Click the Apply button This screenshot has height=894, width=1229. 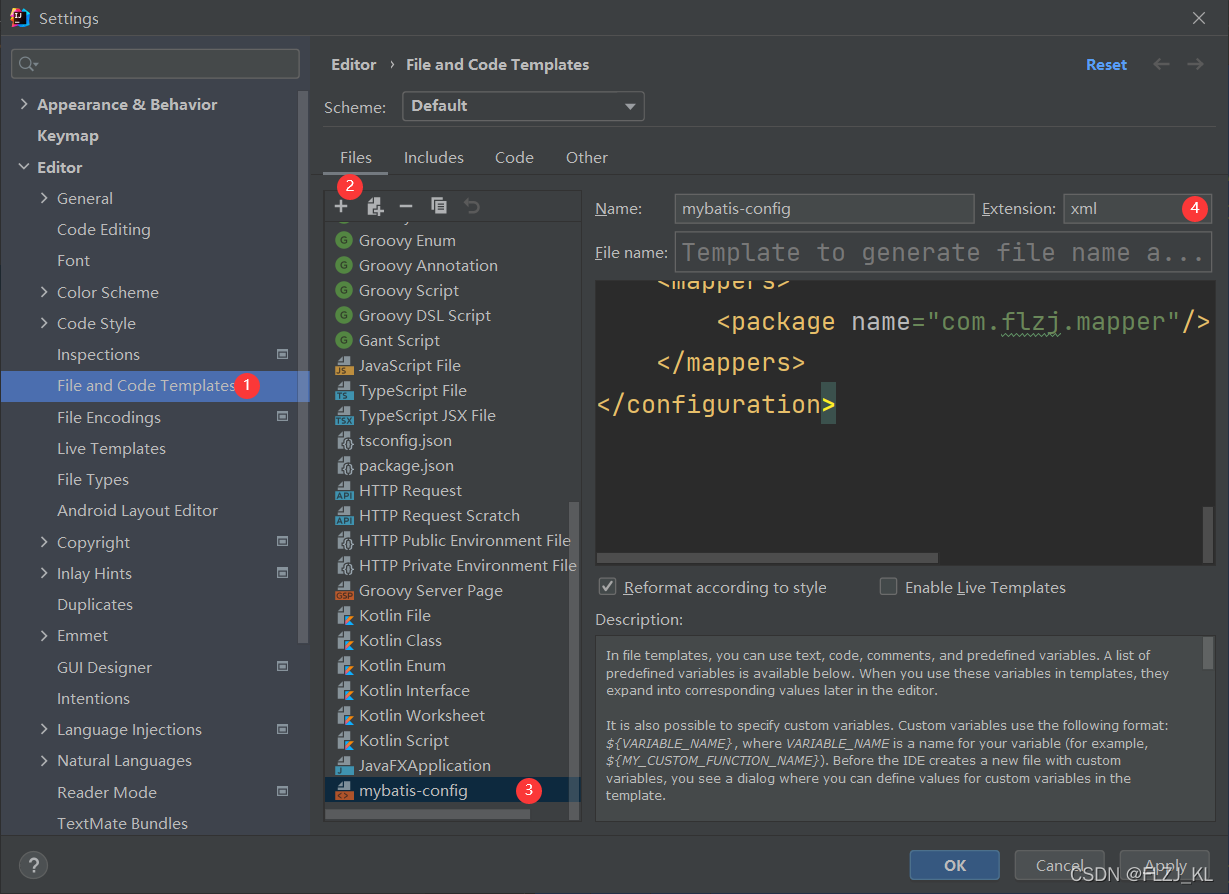(1165, 865)
